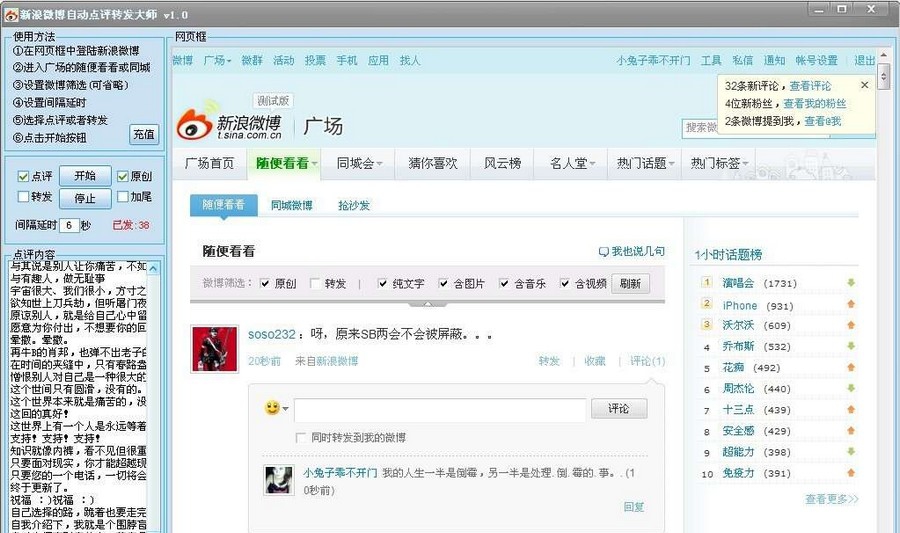Click the trend arrow next to iPhone

tap(851, 304)
